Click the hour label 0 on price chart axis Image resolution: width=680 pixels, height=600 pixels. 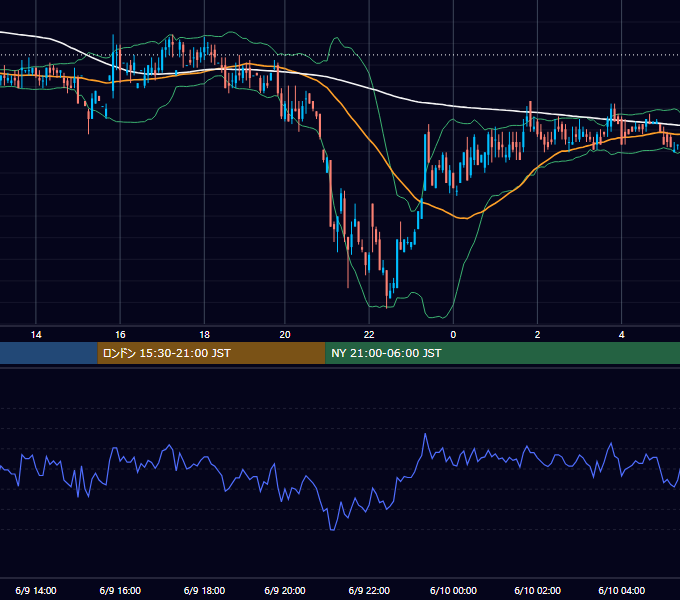click(x=453, y=335)
